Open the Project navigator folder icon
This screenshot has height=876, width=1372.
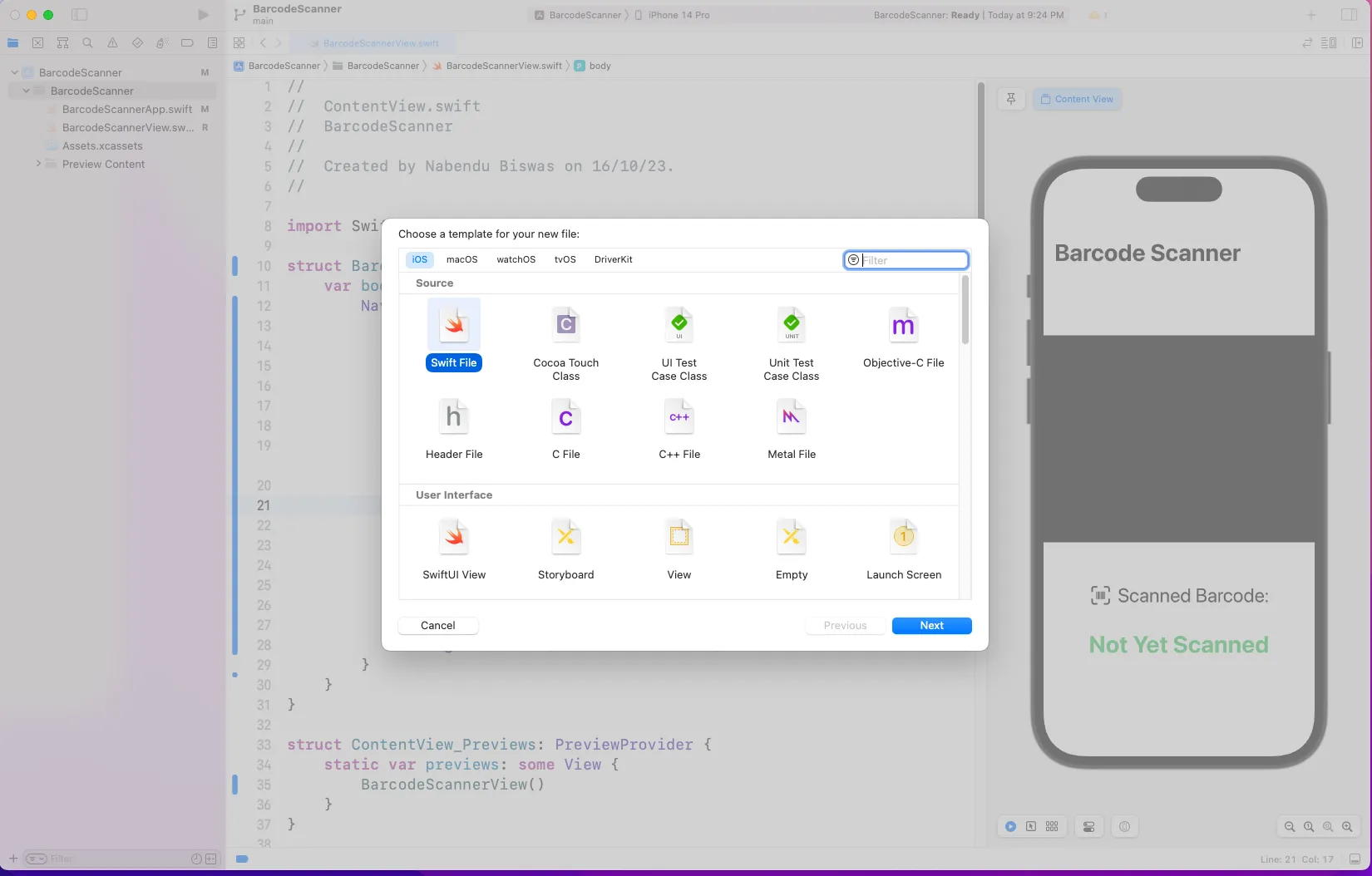12,43
